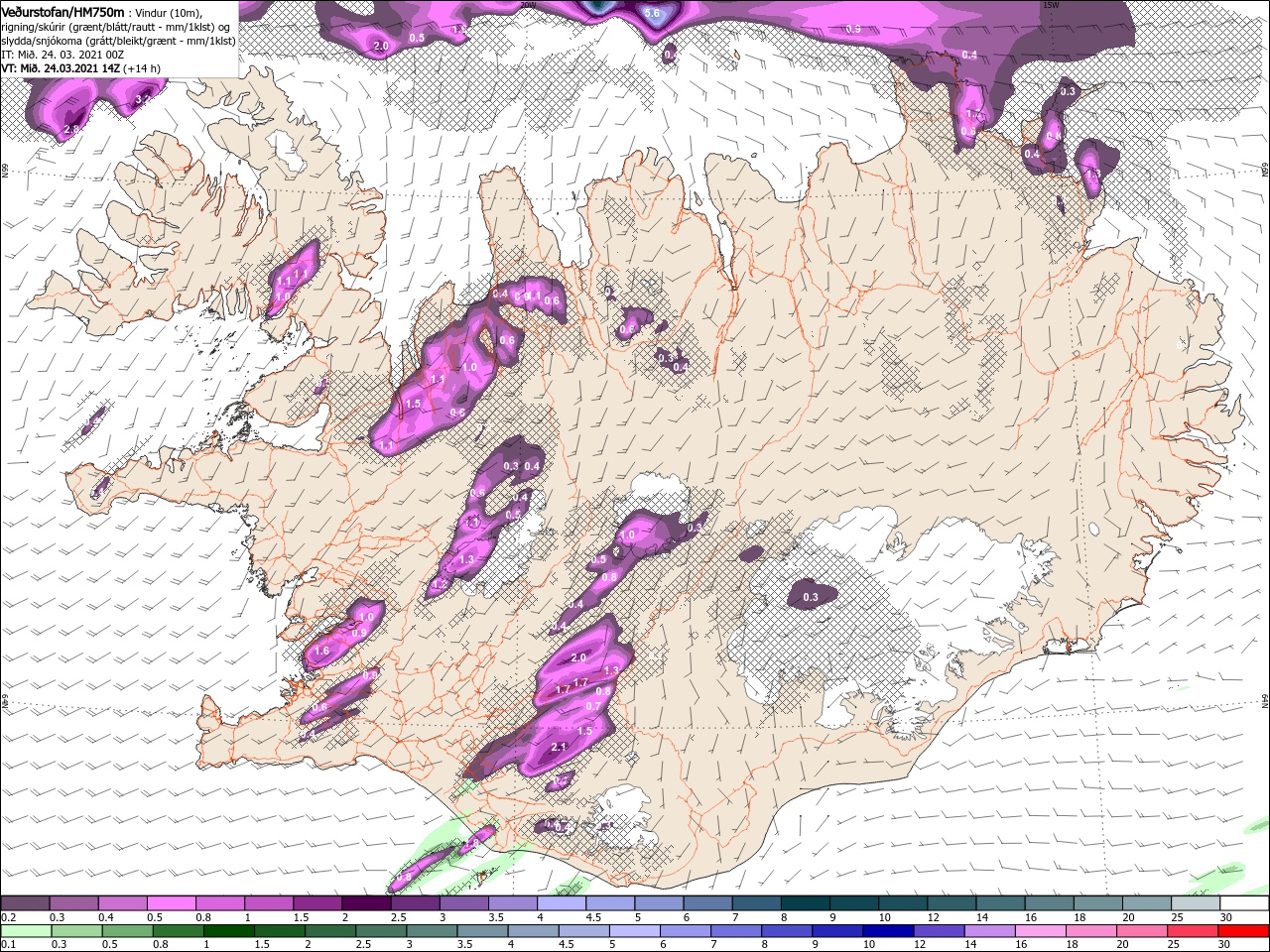
Task: Click the lower legend swatch between 7 and 8
Action: click(x=734, y=931)
